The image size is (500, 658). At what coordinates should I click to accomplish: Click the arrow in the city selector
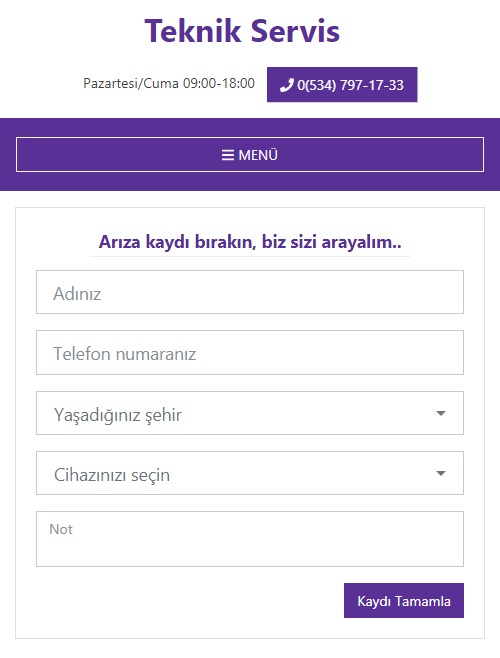(x=440, y=413)
